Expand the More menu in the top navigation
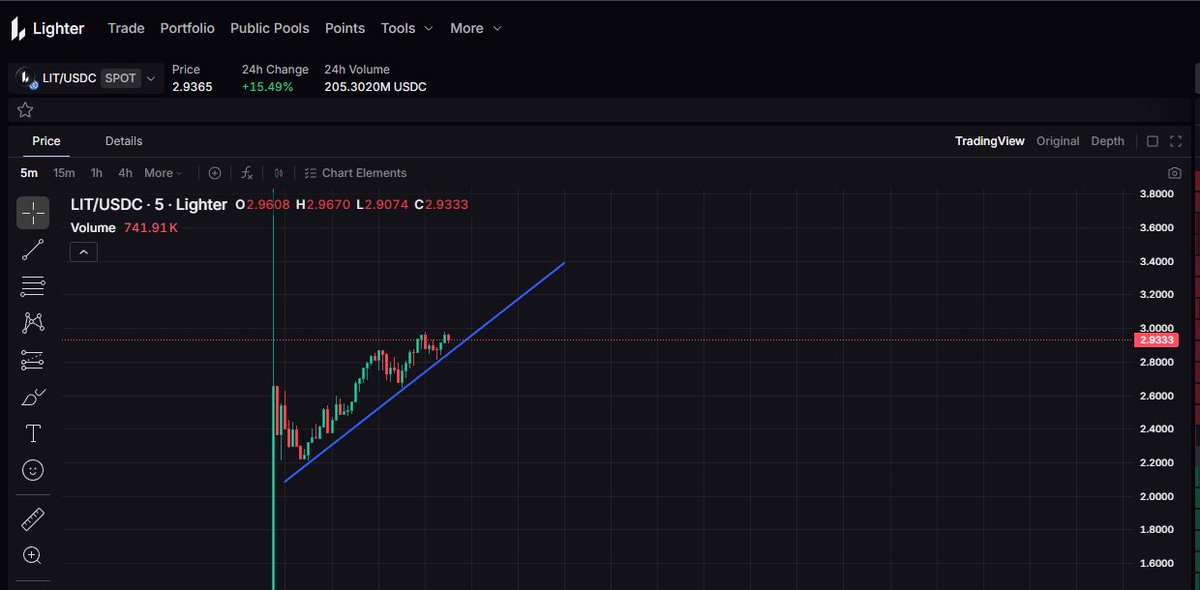This screenshot has width=1200, height=590. (475, 28)
